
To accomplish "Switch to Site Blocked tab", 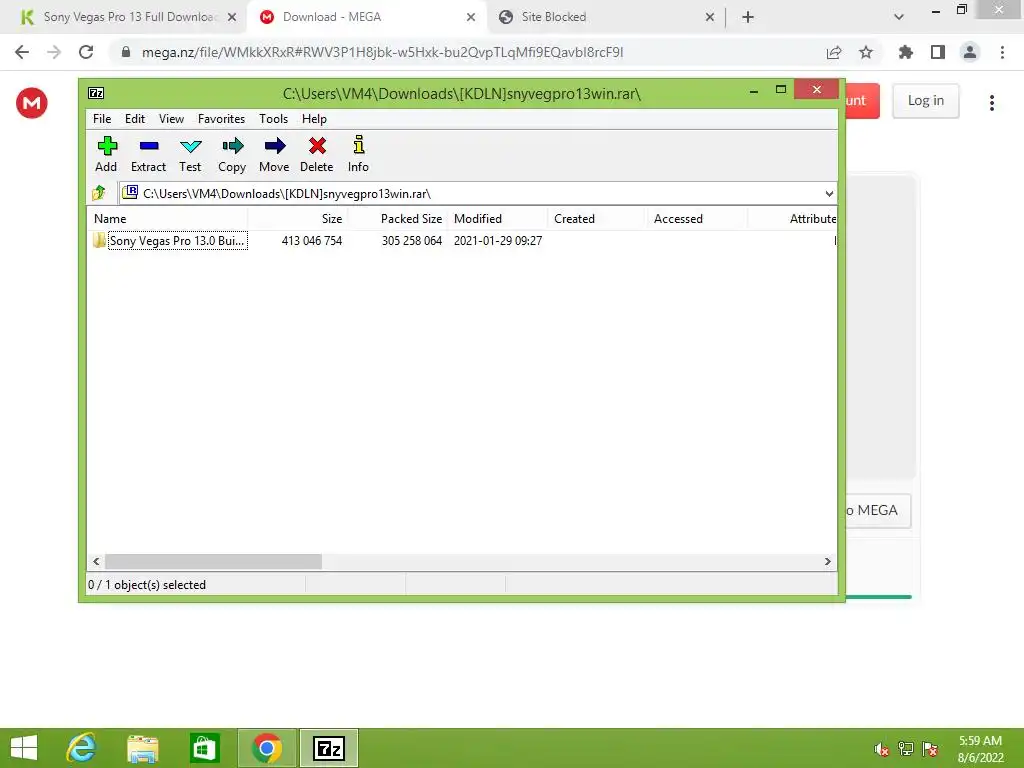I will [x=605, y=17].
